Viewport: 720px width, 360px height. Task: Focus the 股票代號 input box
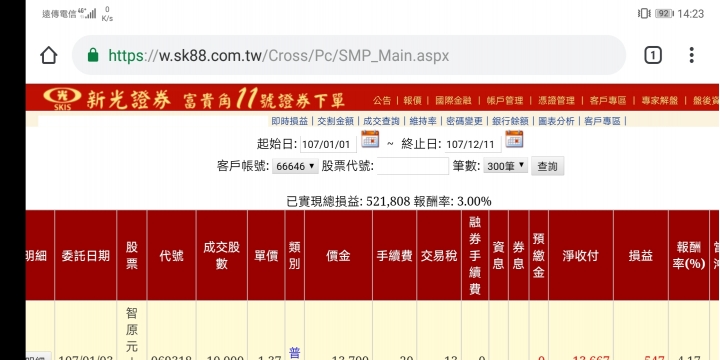pyautogui.click(x=412, y=166)
